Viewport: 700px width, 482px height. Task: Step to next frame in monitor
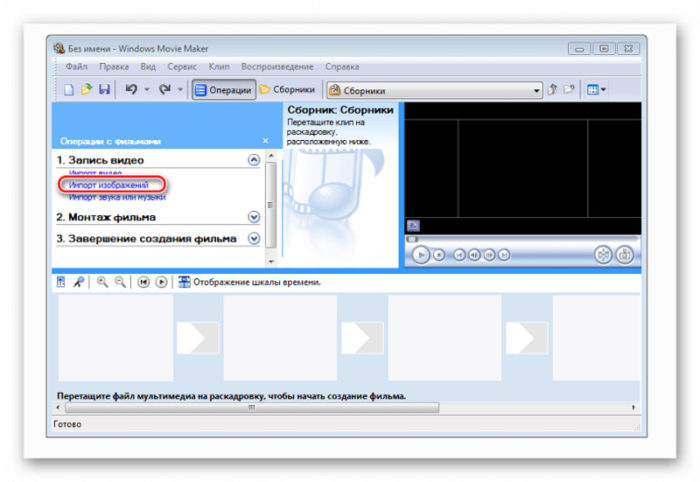click(489, 255)
